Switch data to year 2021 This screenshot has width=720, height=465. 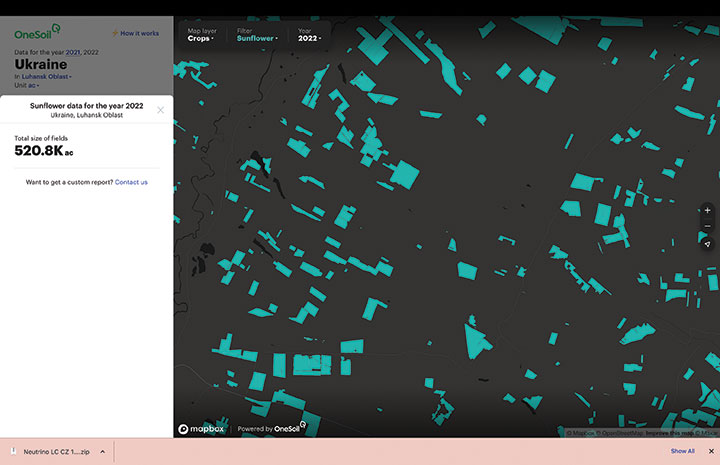(x=73, y=51)
